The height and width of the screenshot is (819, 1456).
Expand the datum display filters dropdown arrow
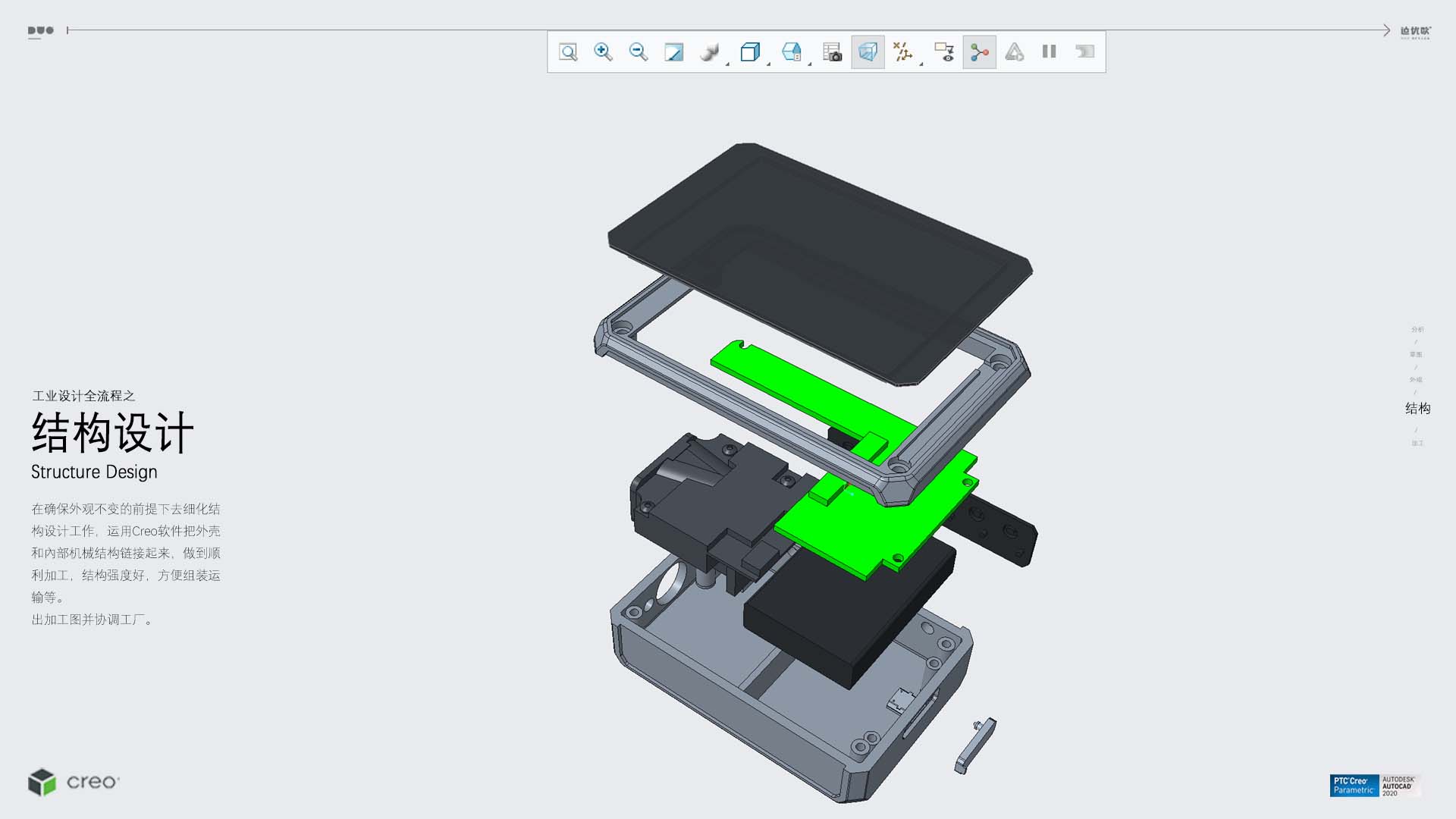(921, 64)
